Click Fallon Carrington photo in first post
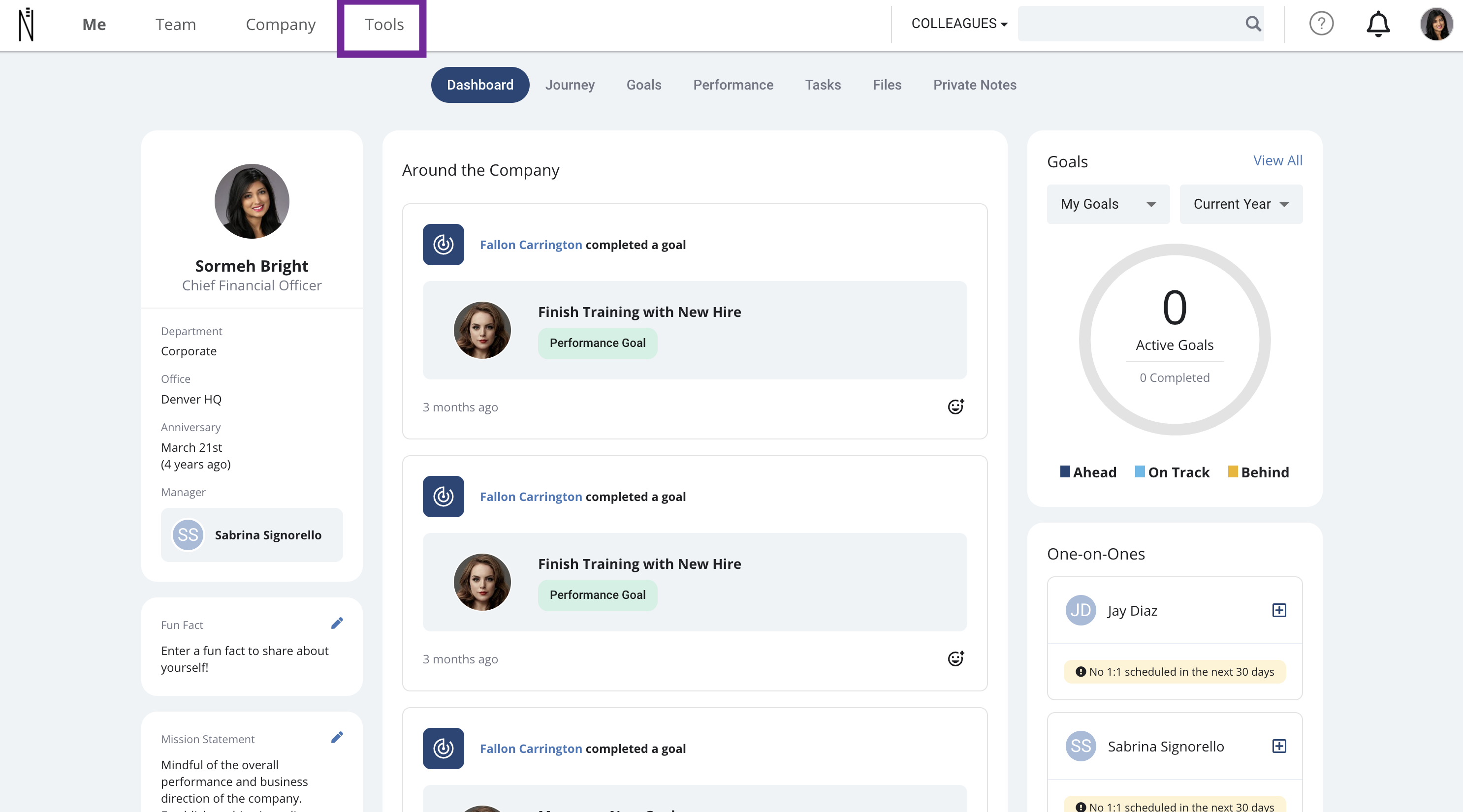 click(x=481, y=330)
